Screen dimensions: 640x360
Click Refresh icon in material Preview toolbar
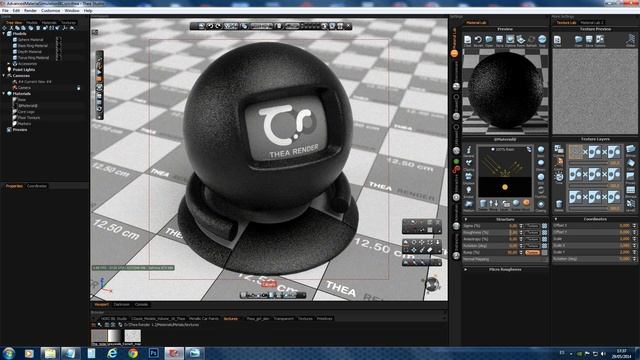click(531, 40)
